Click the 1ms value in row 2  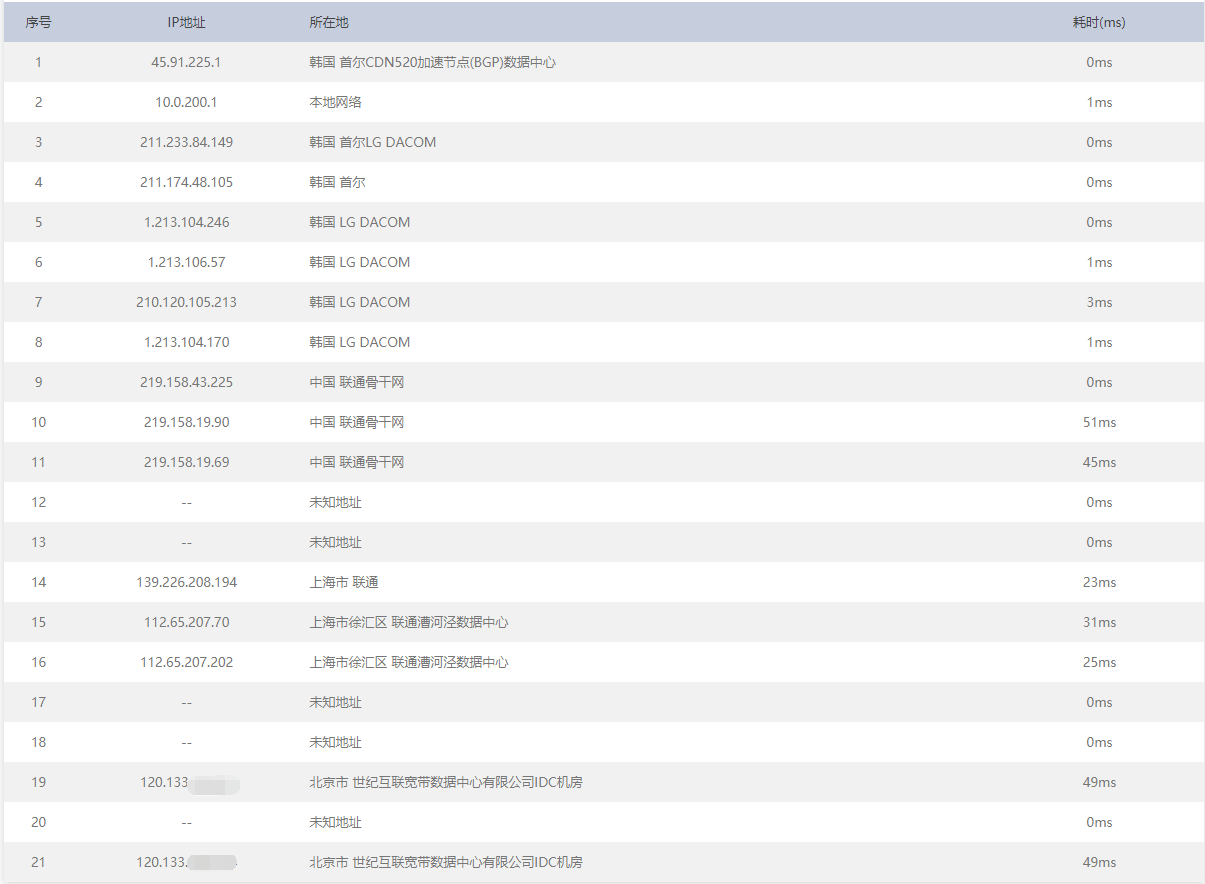click(x=1099, y=102)
